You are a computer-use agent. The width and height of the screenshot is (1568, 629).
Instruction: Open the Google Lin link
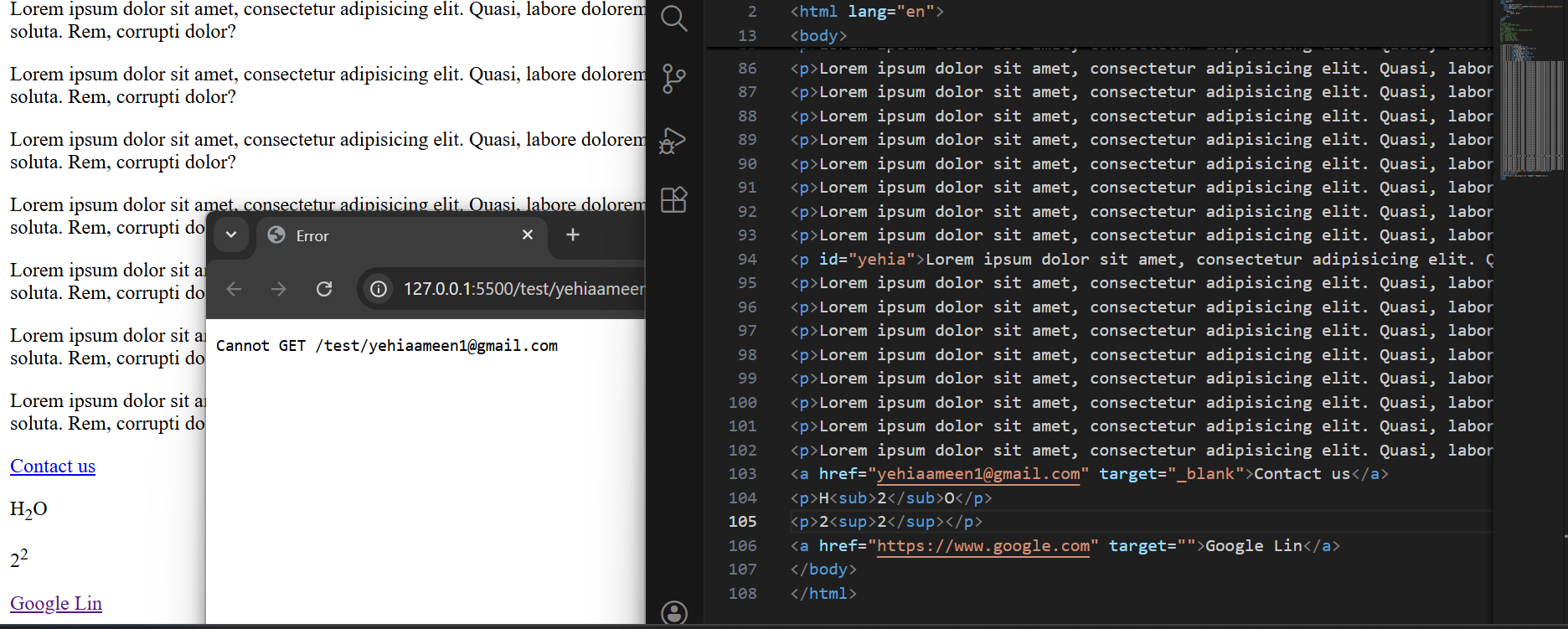tap(56, 604)
